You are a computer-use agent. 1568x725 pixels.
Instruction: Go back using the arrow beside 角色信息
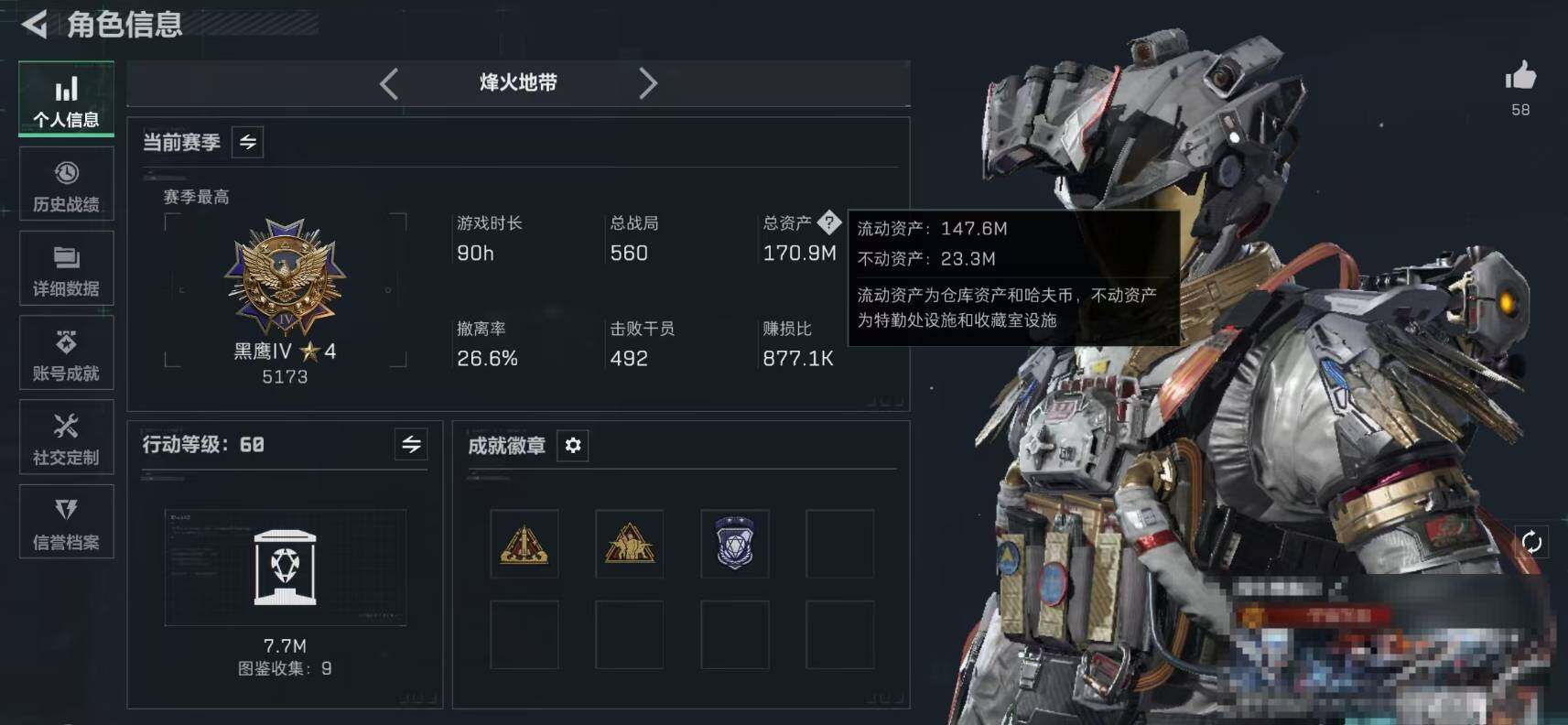[x=35, y=24]
